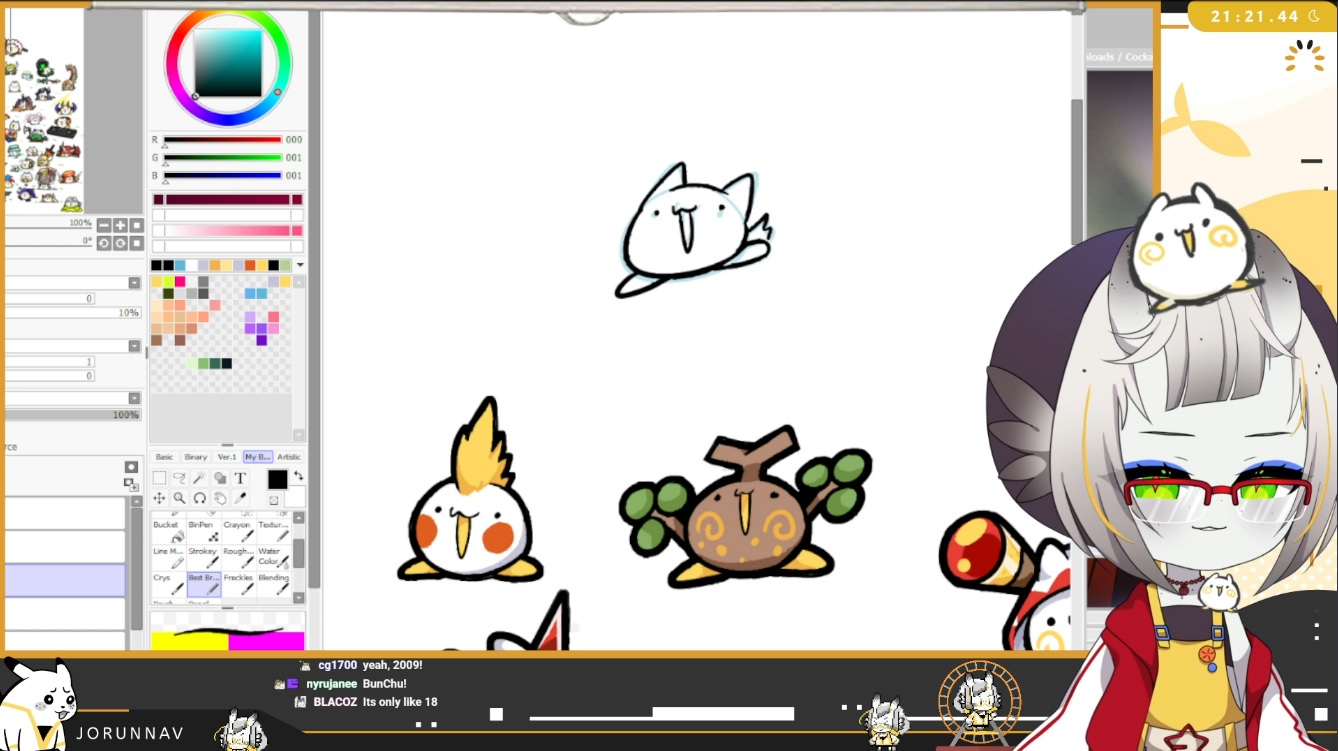Click the white background color swatch
Viewport: 1338px width, 751px height.
[x=294, y=497]
